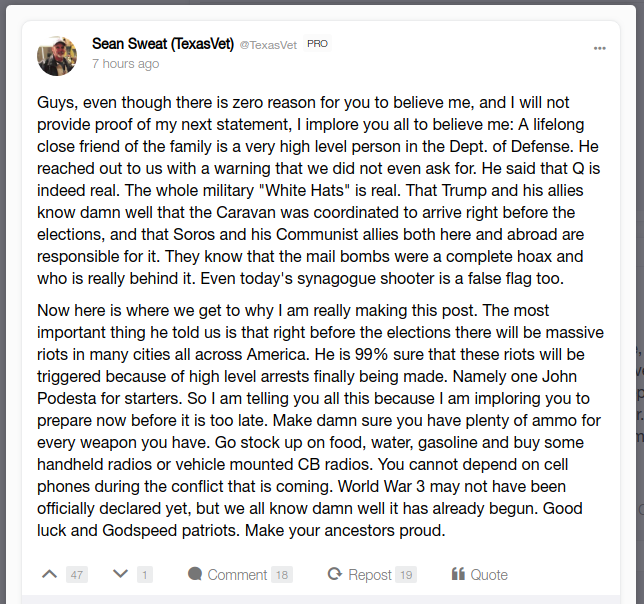
Task: View the comment count of 18
Action: [x=282, y=574]
